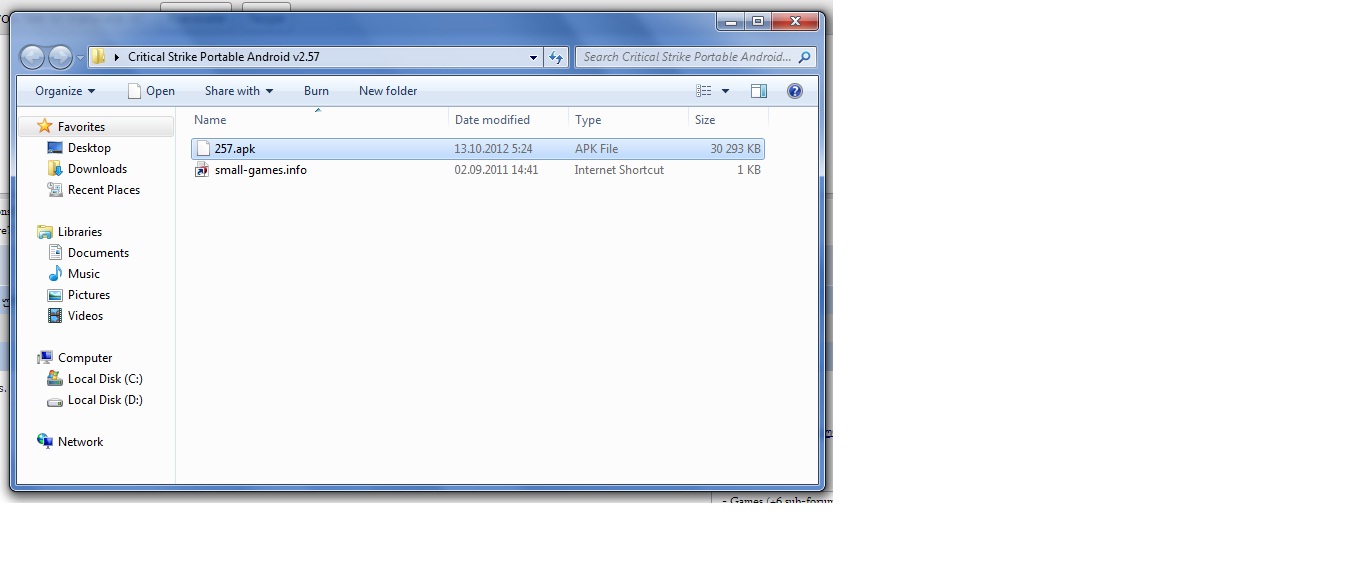Select the 257.apk file

coord(478,149)
